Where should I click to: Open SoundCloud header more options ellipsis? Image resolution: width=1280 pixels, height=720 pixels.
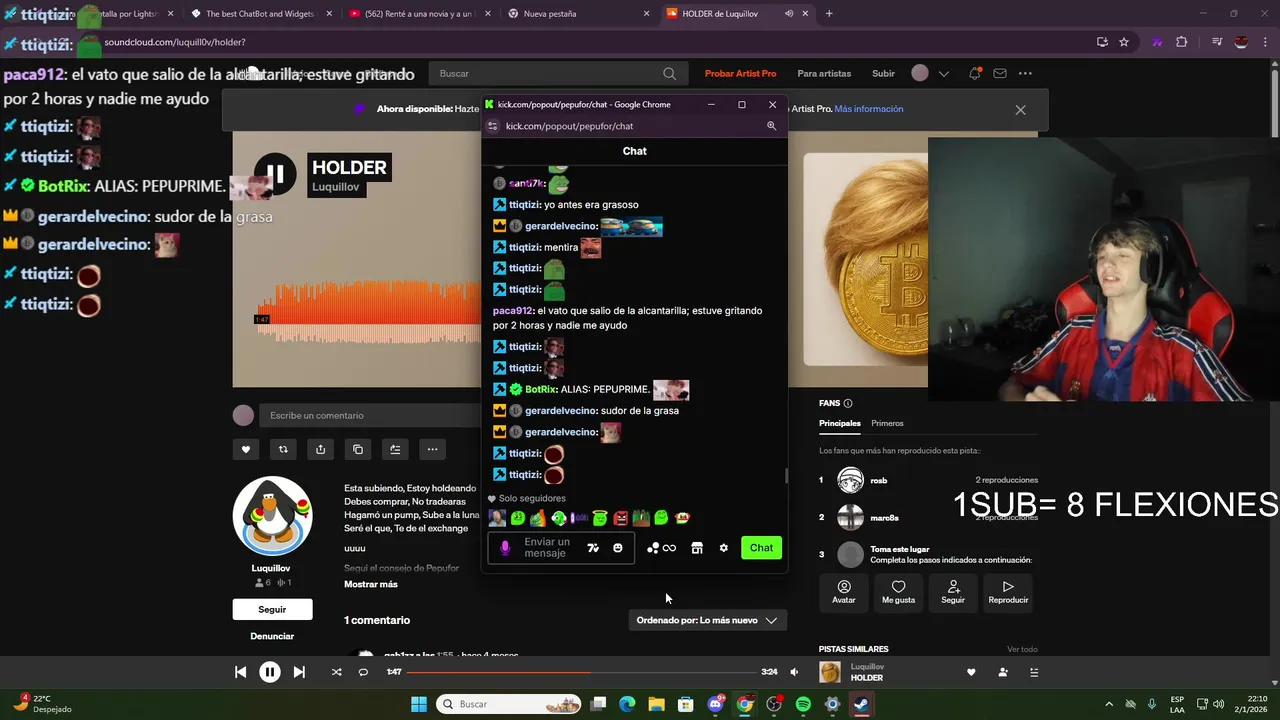click(x=1025, y=73)
